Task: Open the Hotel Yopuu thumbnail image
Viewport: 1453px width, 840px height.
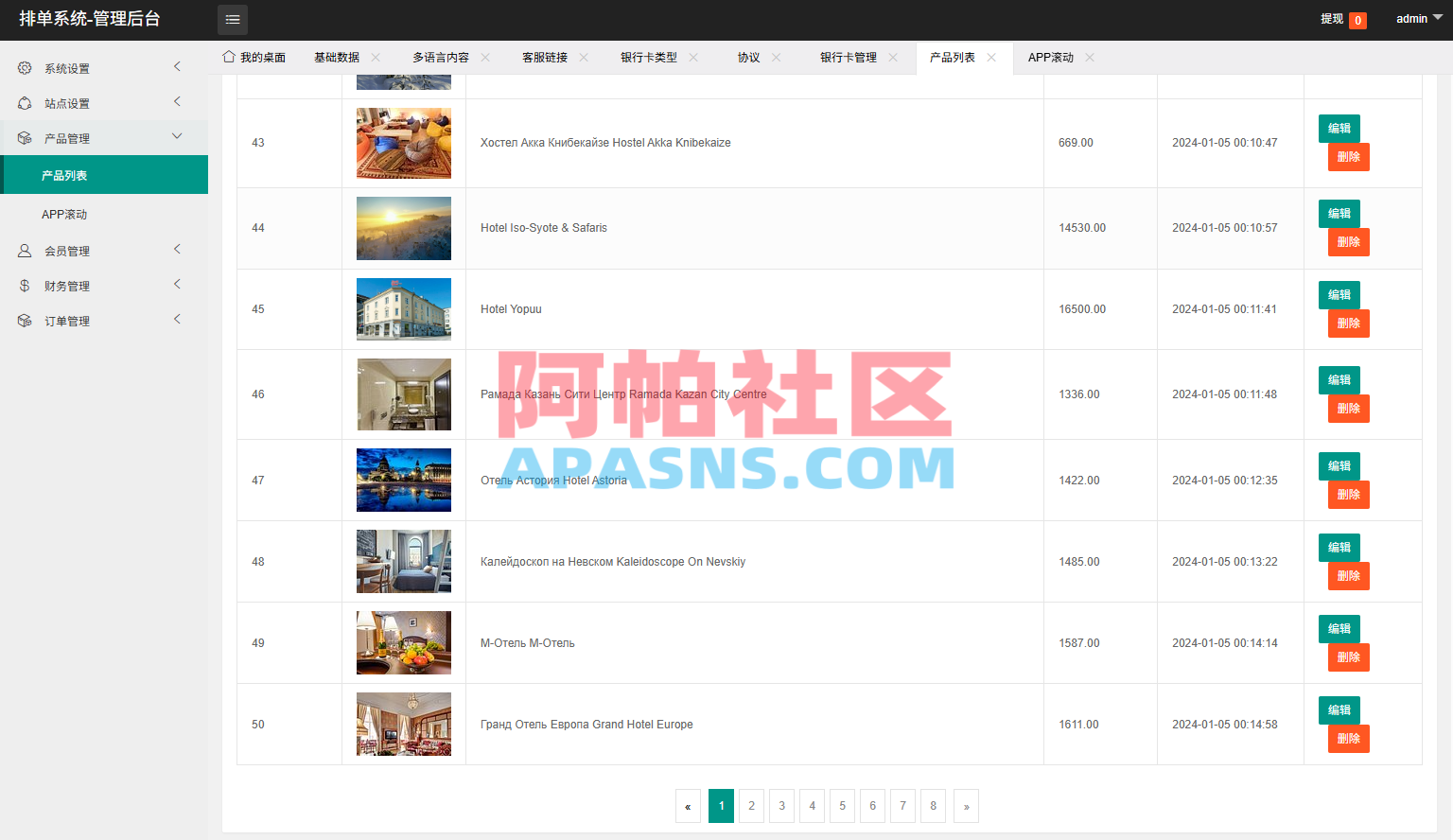Action: point(404,309)
